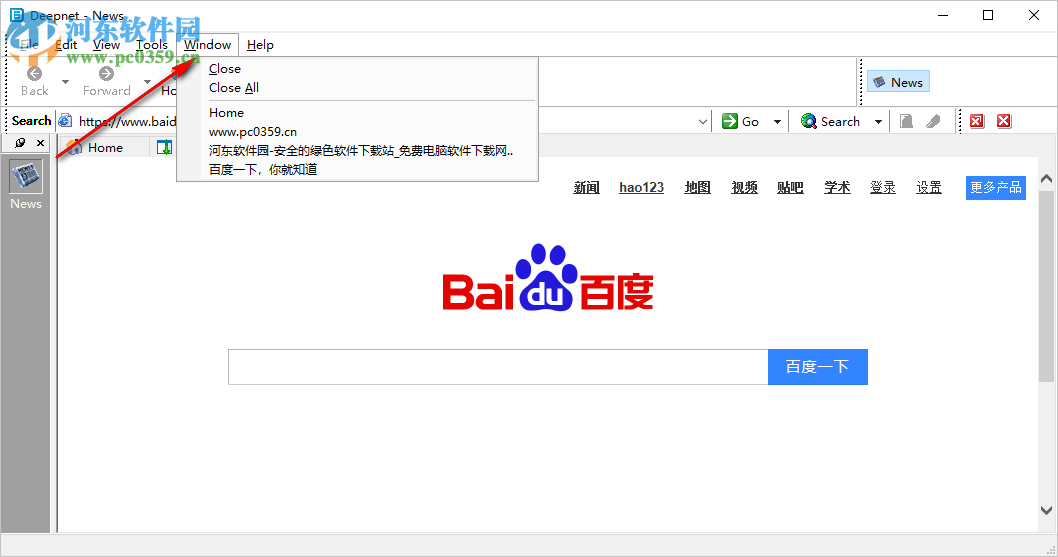Click the 地图 link

[698, 187]
